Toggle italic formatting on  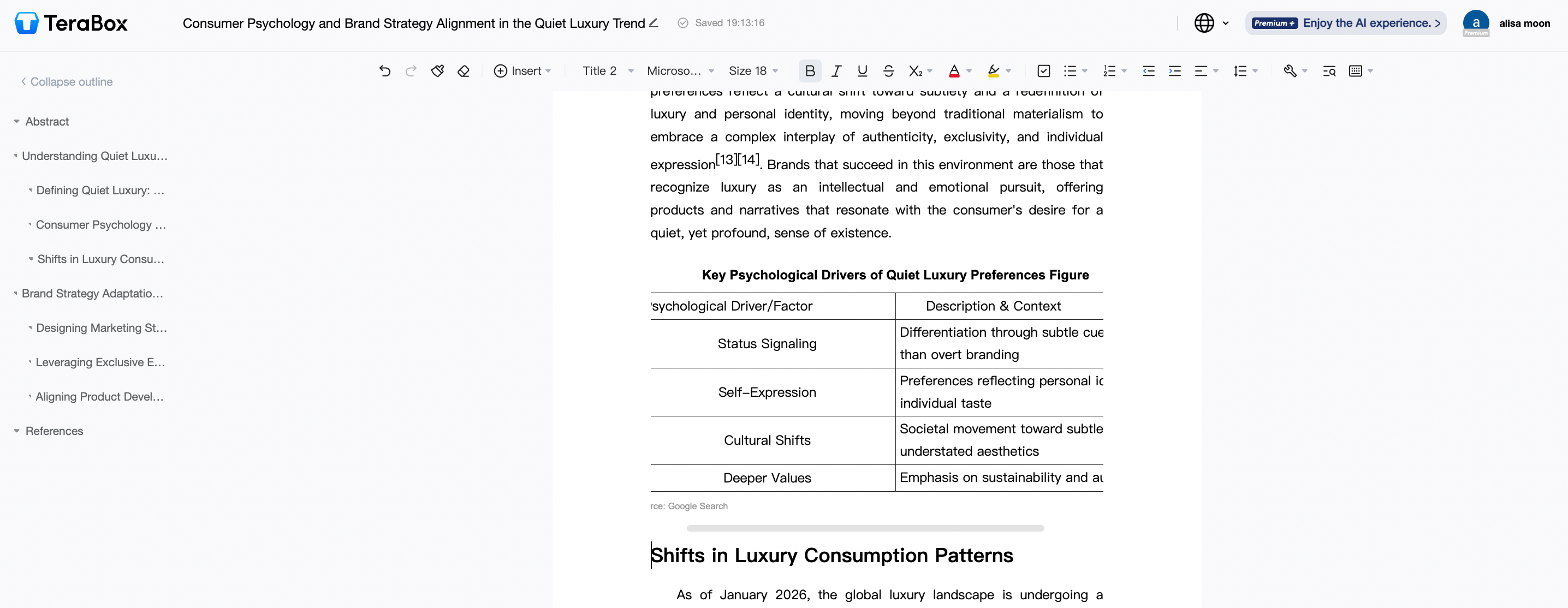tap(836, 71)
